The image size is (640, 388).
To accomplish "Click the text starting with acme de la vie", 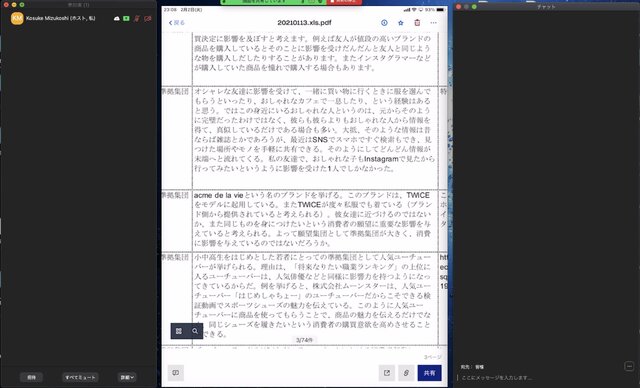I will click(312, 219).
